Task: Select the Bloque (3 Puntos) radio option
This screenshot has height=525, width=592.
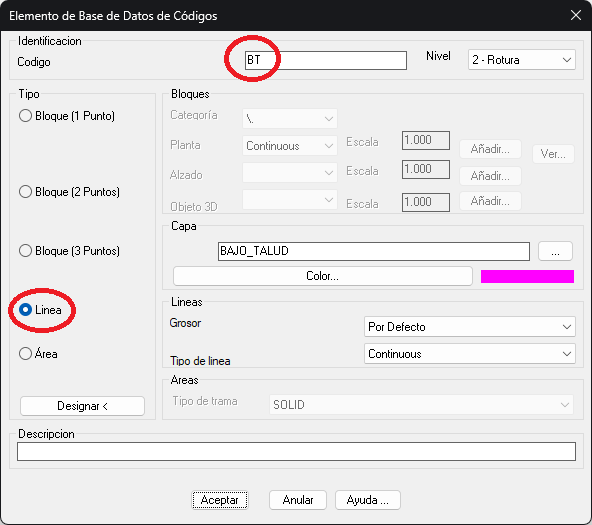Action: click(25, 251)
